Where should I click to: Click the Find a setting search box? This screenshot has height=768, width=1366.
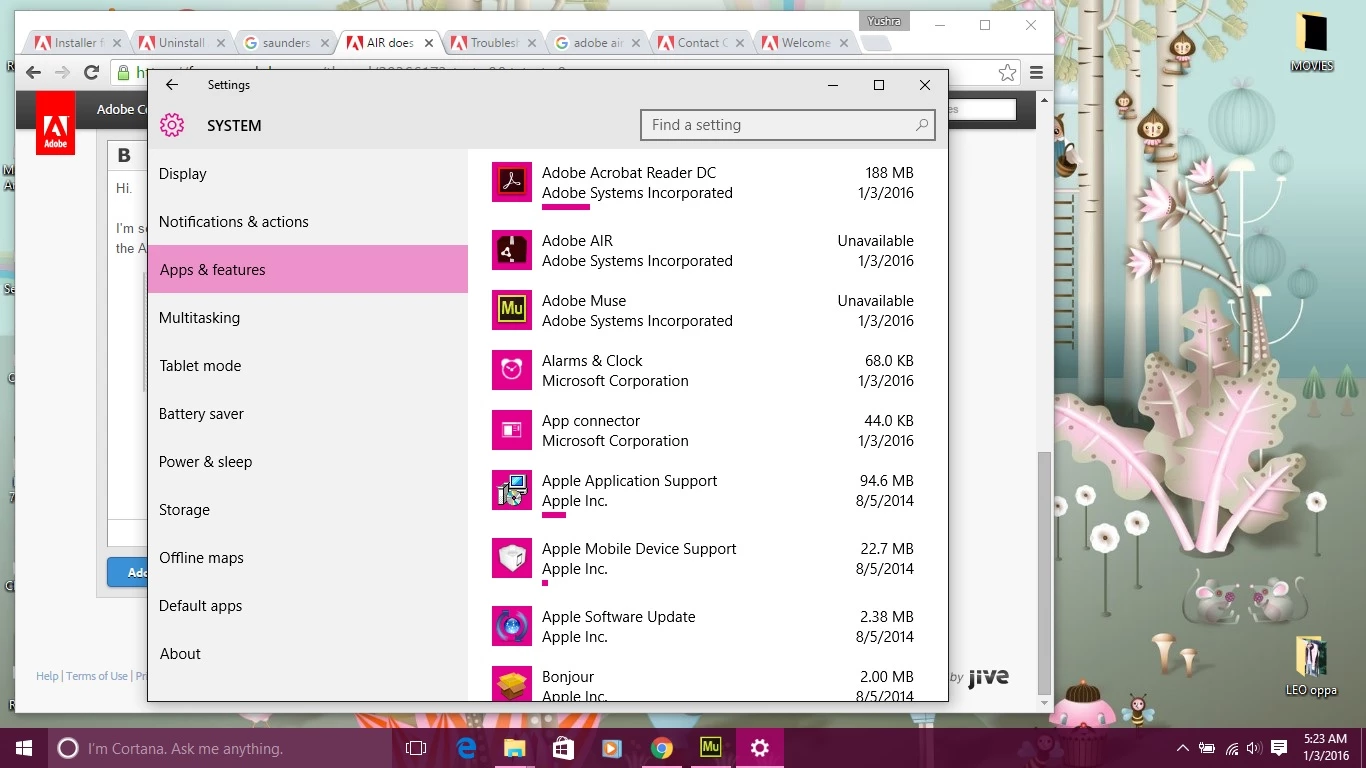pyautogui.click(x=788, y=125)
